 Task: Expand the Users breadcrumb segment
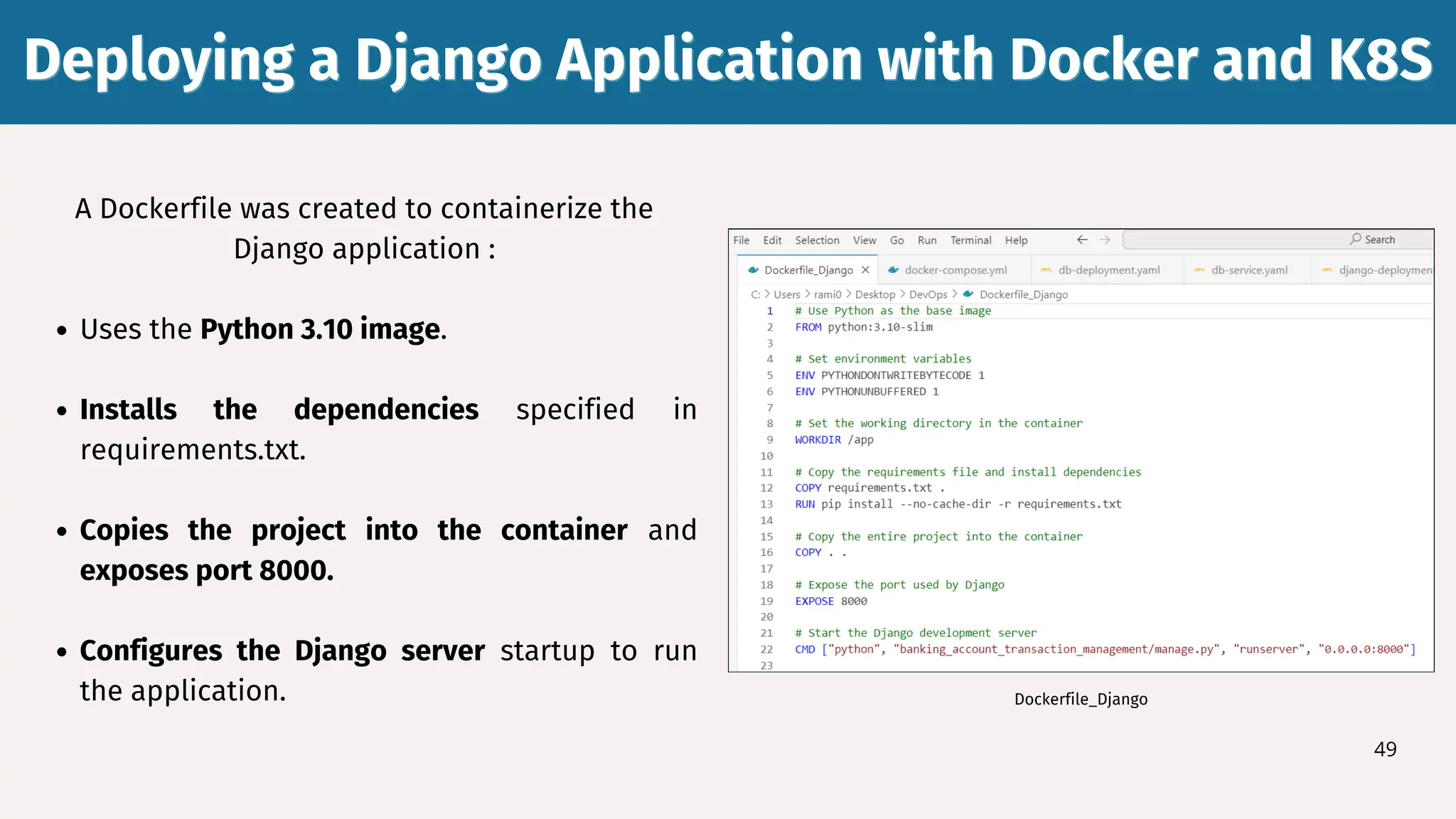click(786, 294)
